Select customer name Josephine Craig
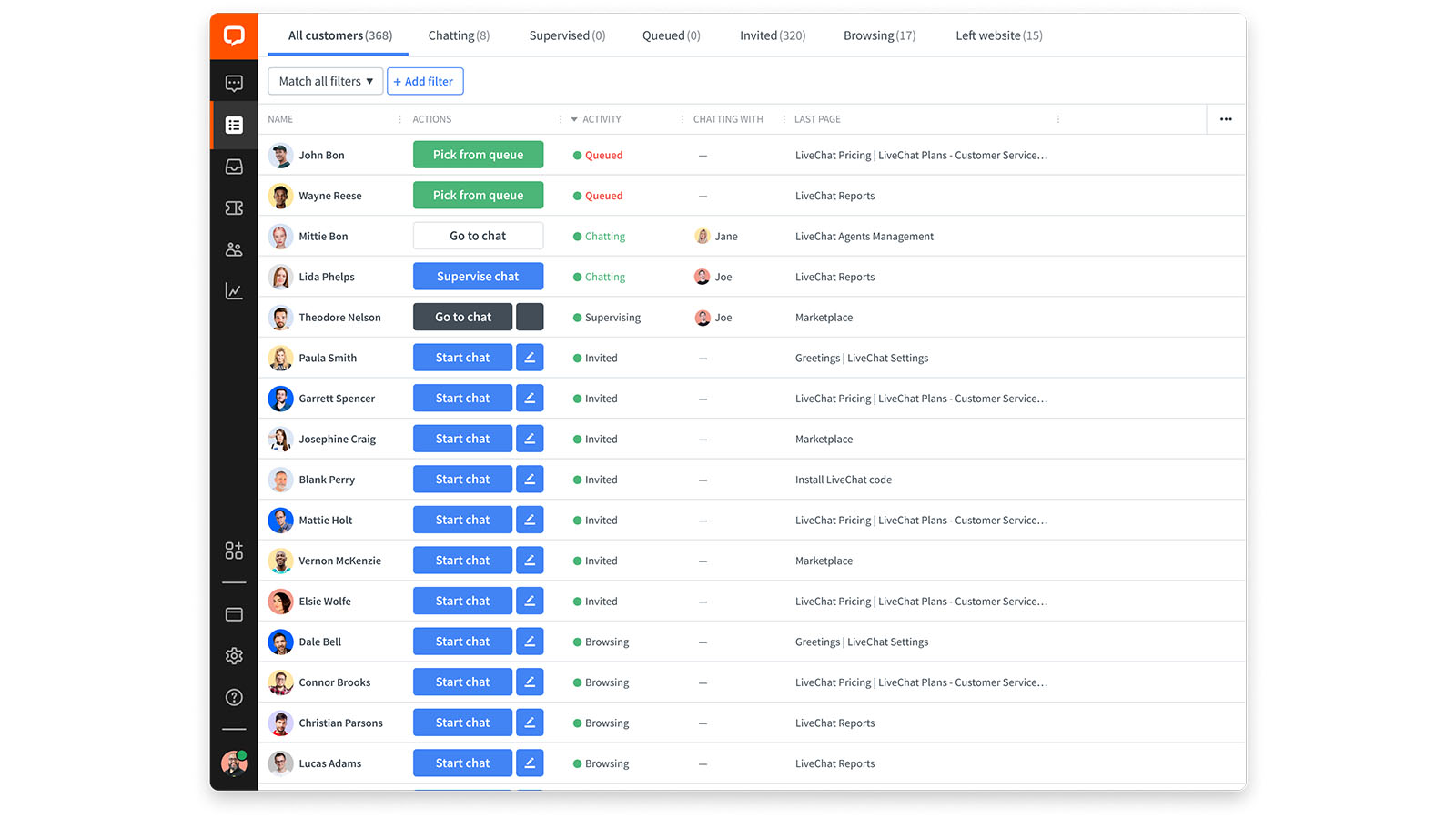Viewport: 1456px width, 819px height. click(337, 439)
